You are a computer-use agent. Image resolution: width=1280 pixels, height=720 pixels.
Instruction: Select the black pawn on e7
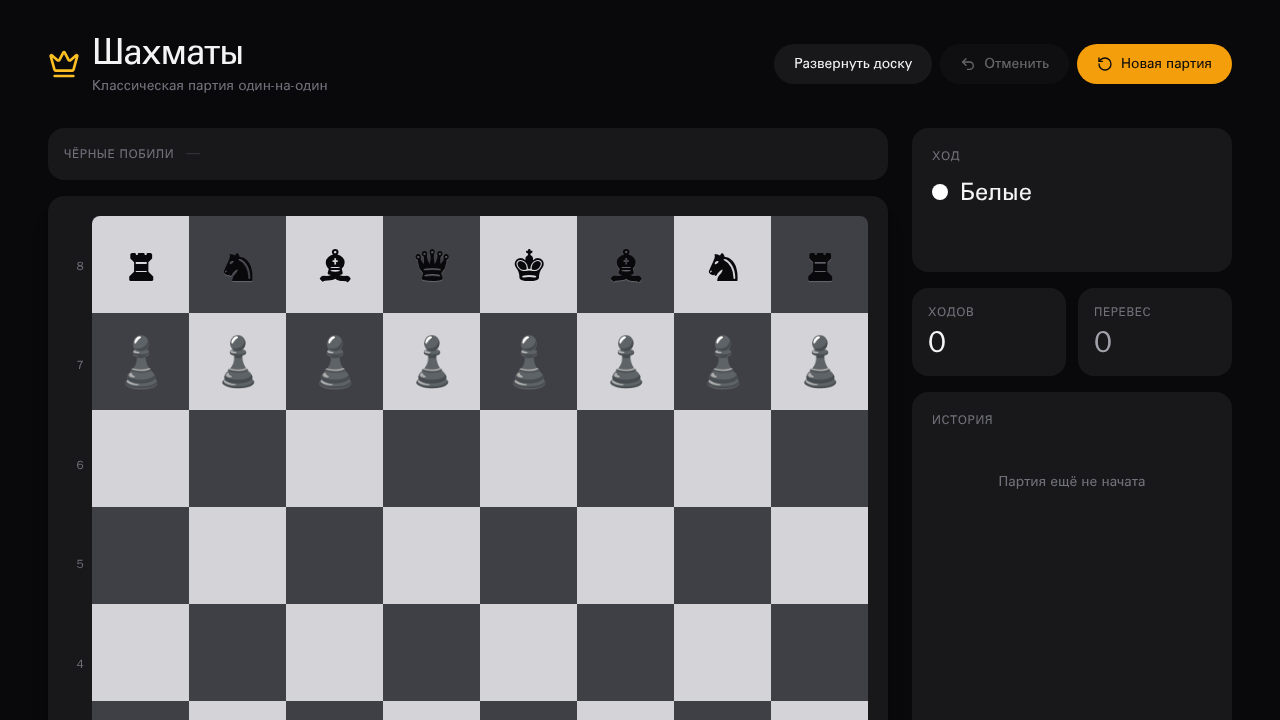tap(529, 362)
